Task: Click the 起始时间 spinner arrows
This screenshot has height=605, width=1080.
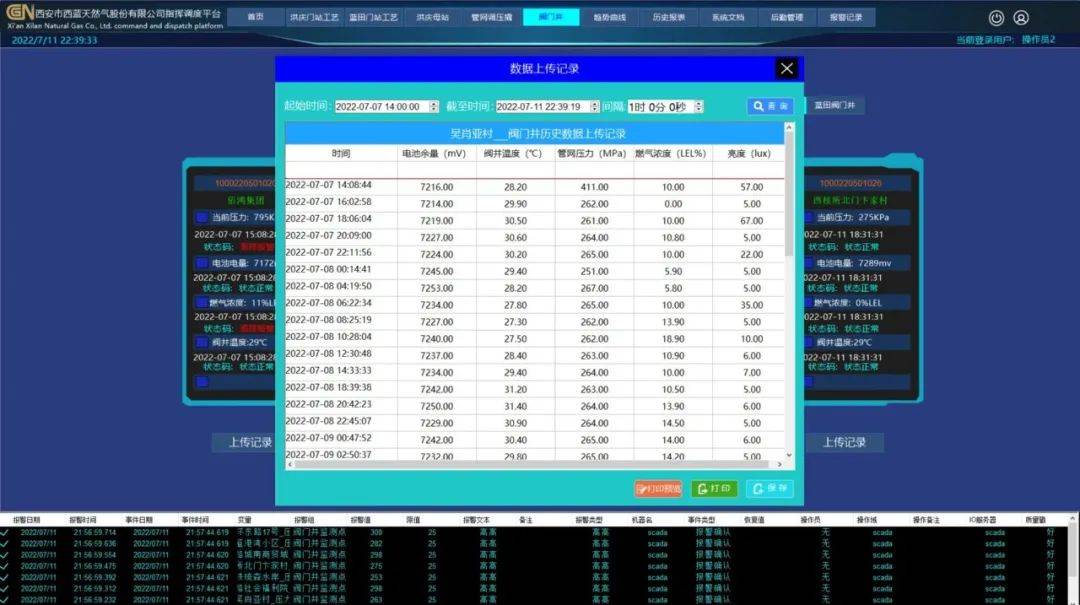Action: pos(434,107)
